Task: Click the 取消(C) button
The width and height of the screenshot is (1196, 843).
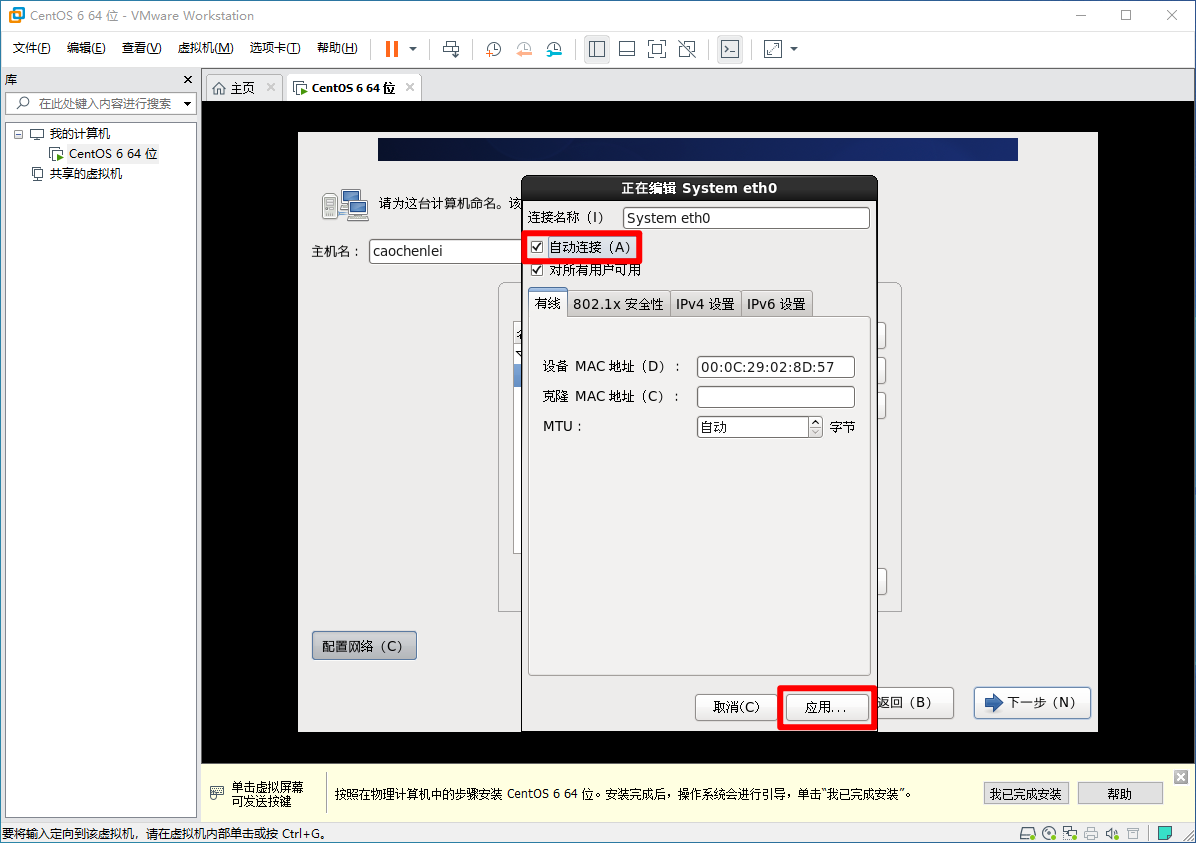Action: (736, 707)
